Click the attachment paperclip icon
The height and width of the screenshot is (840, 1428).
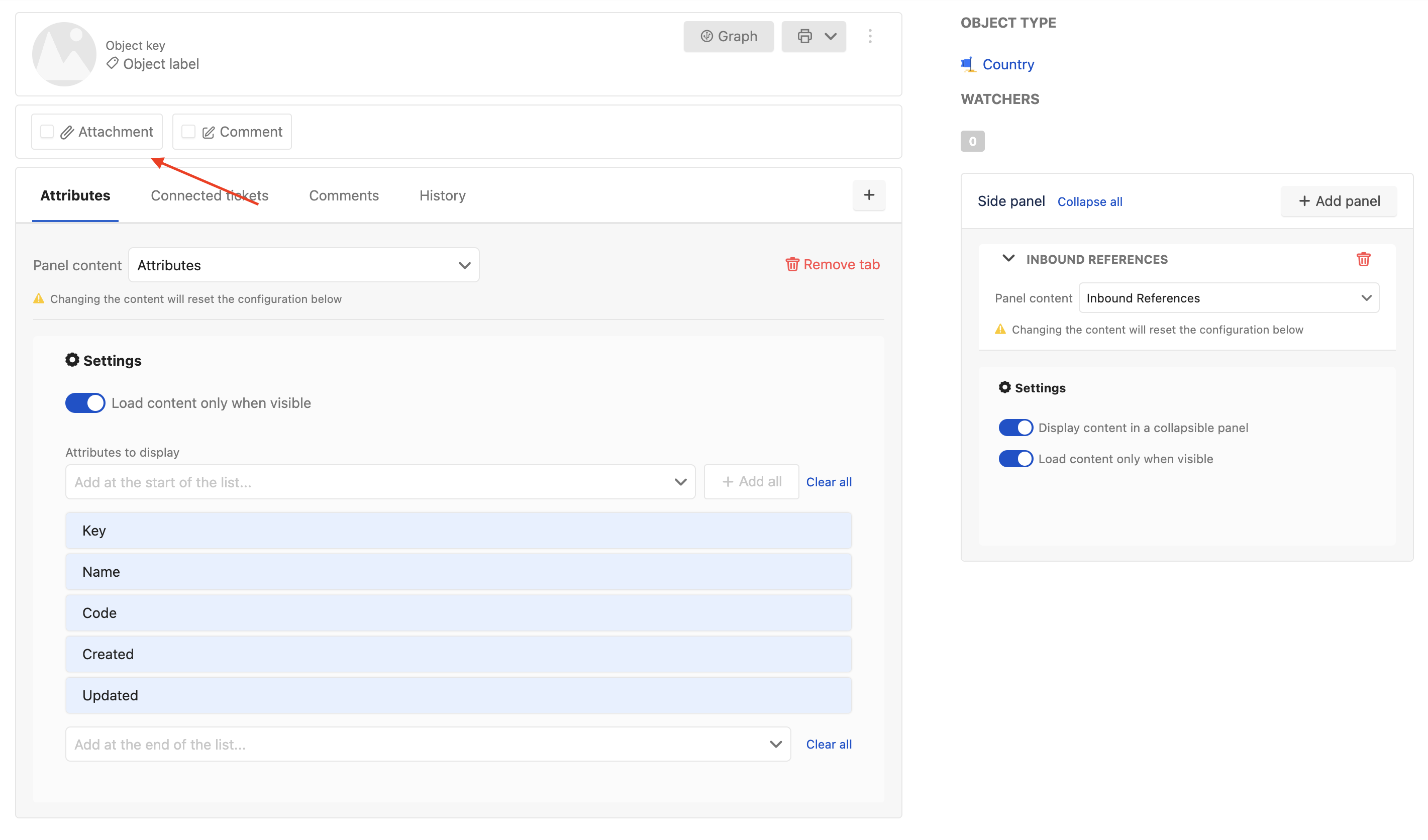tap(67, 131)
